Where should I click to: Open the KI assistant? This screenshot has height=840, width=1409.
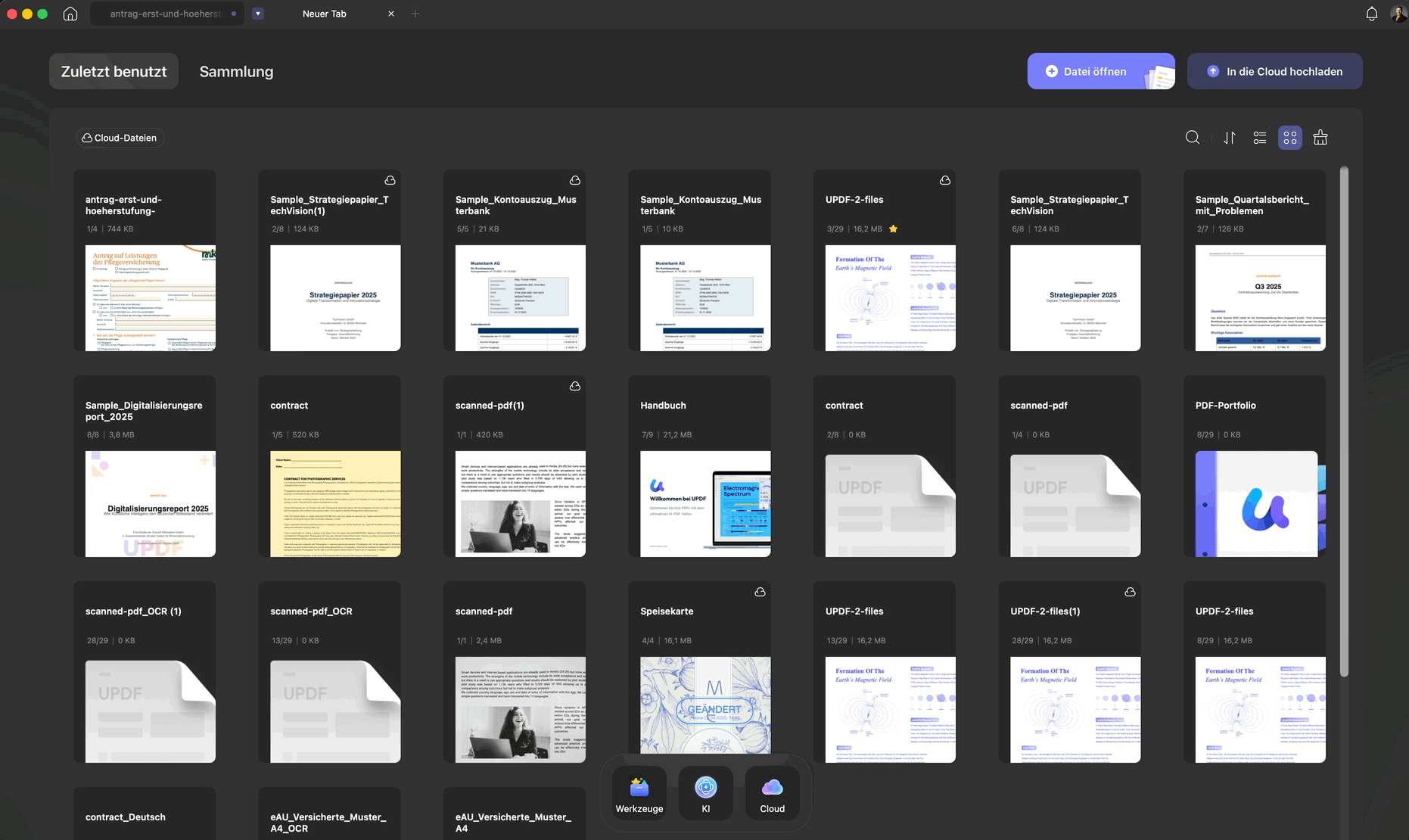[x=706, y=792]
